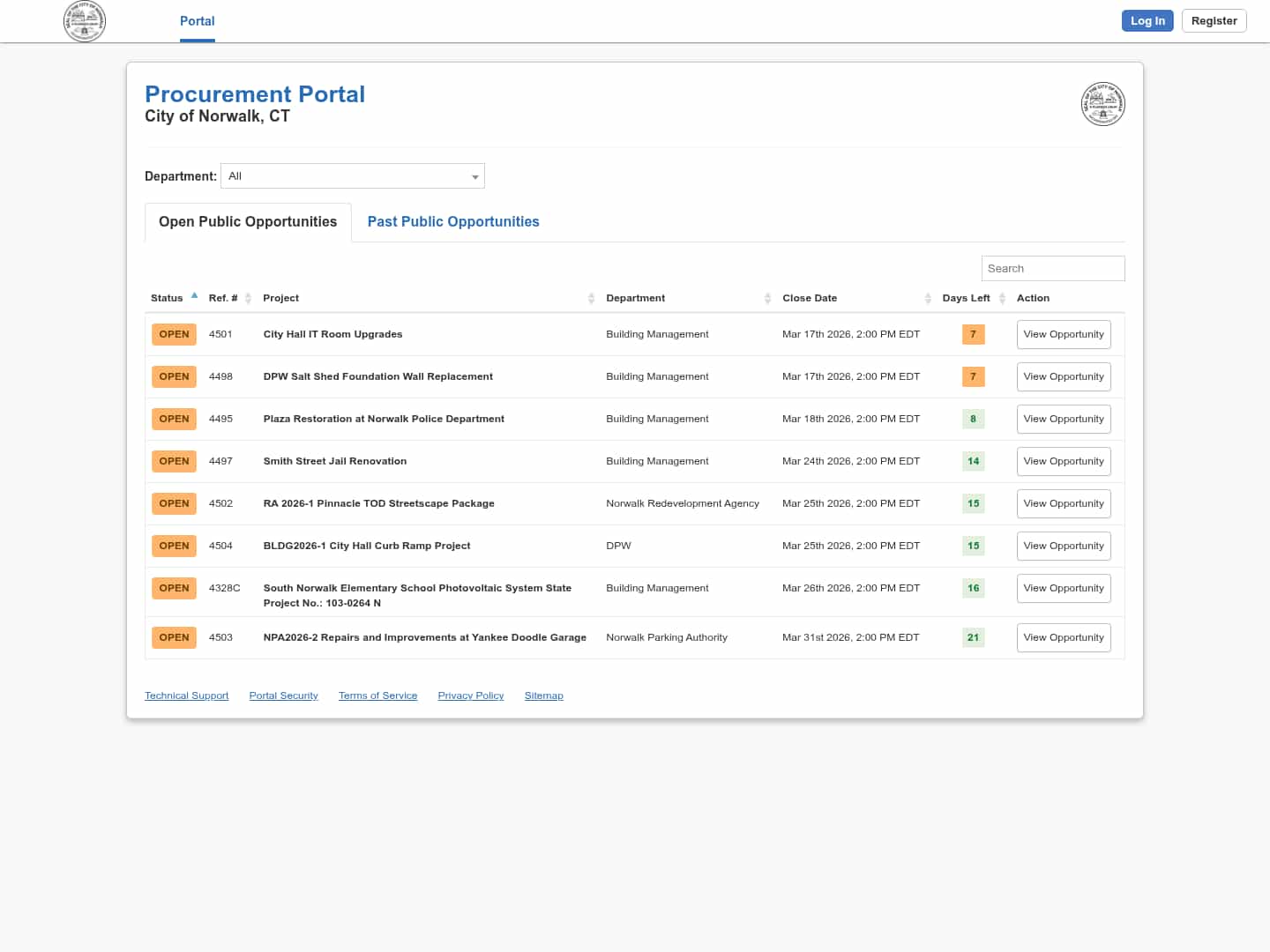1270x952 pixels.
Task: Sort by Department column arrows
Action: click(x=767, y=299)
